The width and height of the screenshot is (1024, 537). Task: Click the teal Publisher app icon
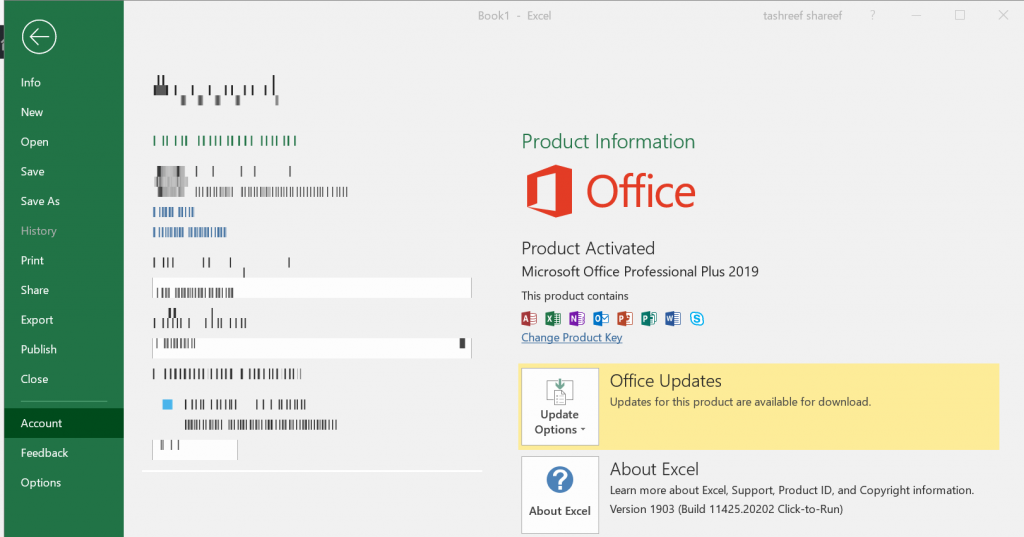[x=649, y=319]
